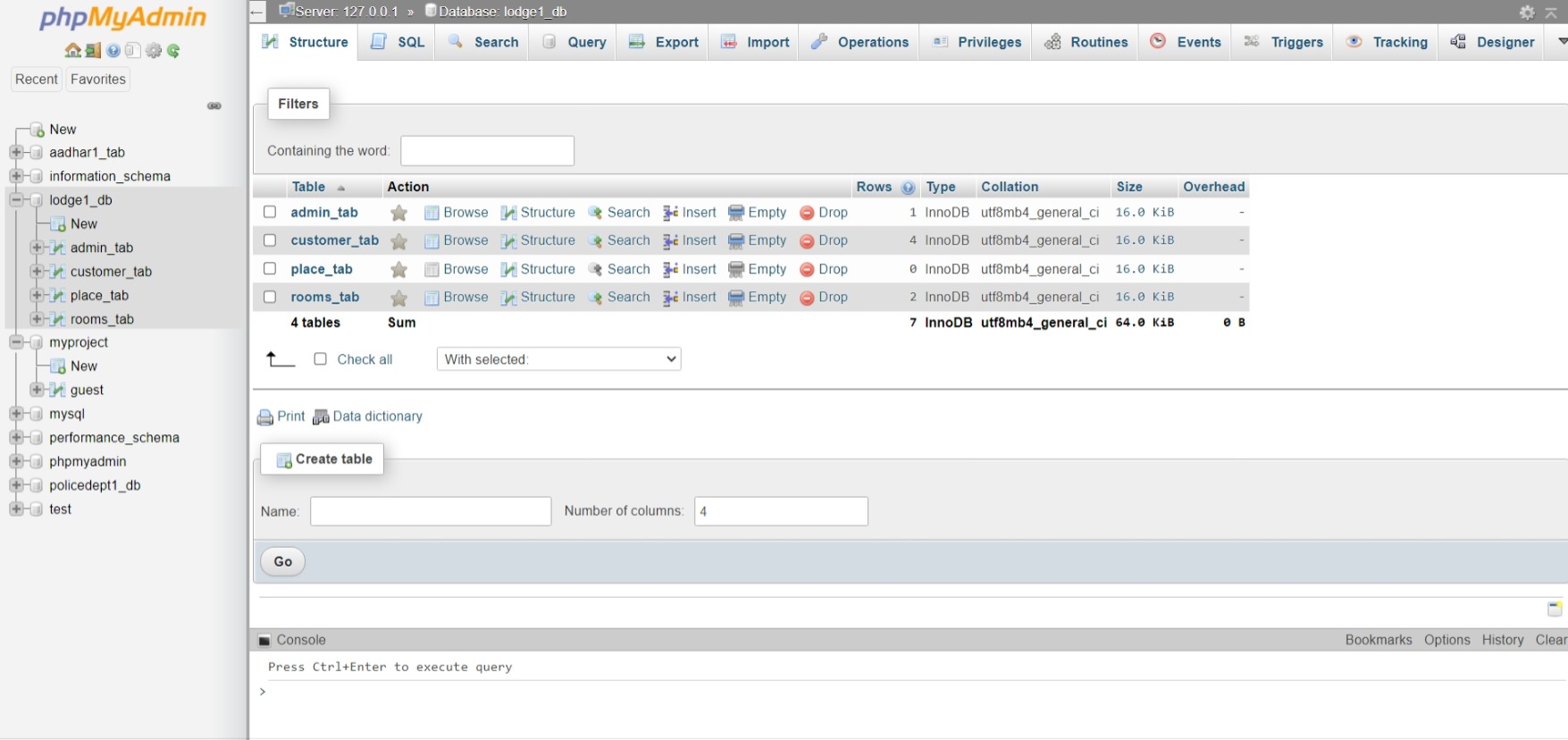Open the With selected dropdown
Image resolution: width=1568 pixels, height=740 pixels.
pyautogui.click(x=558, y=359)
